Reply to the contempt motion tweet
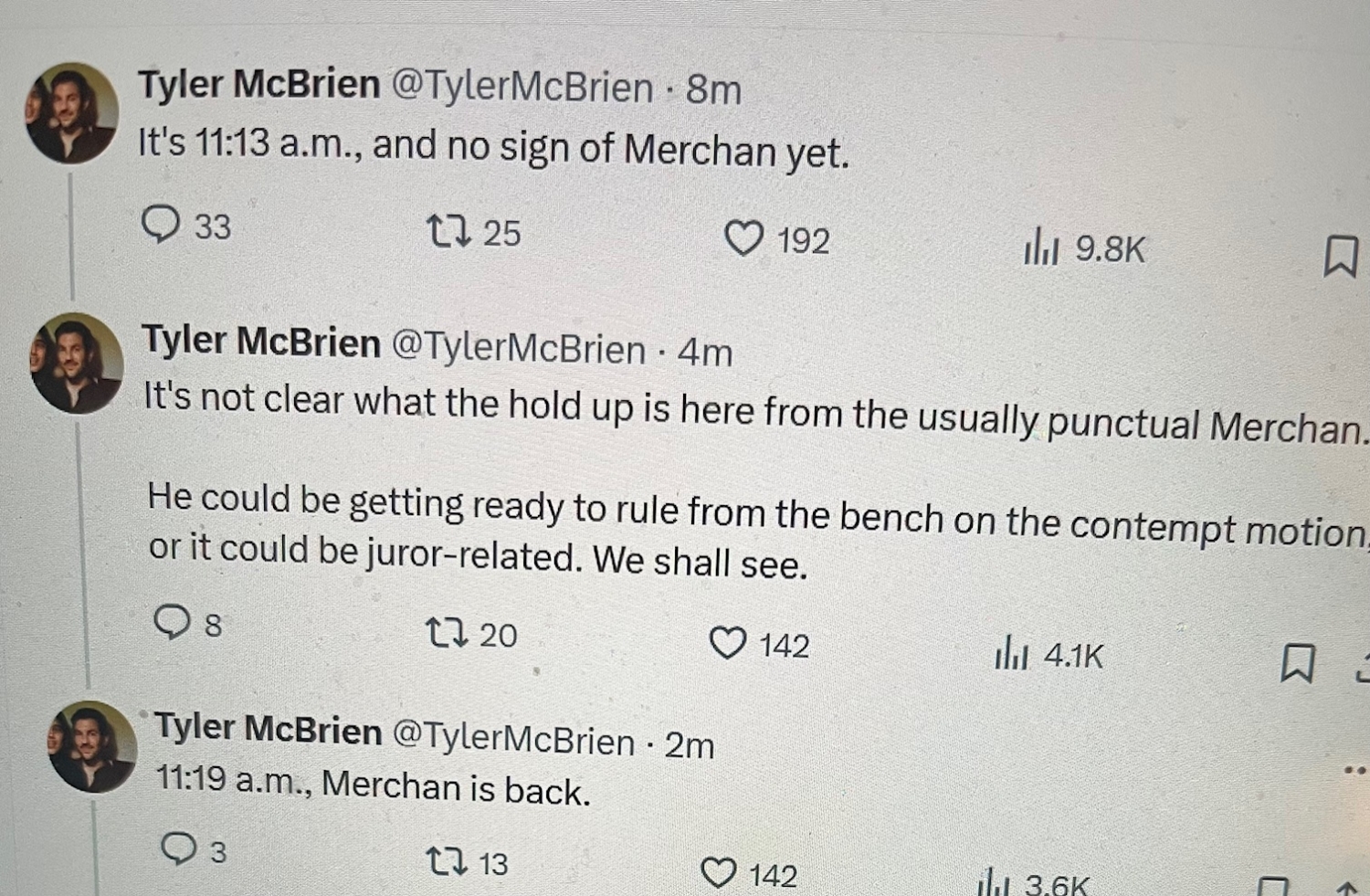 coord(172,623)
